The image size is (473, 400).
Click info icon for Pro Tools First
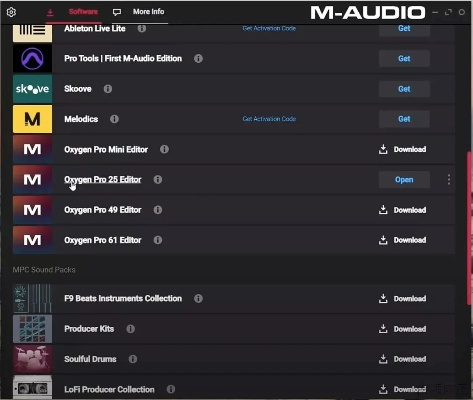click(x=198, y=59)
